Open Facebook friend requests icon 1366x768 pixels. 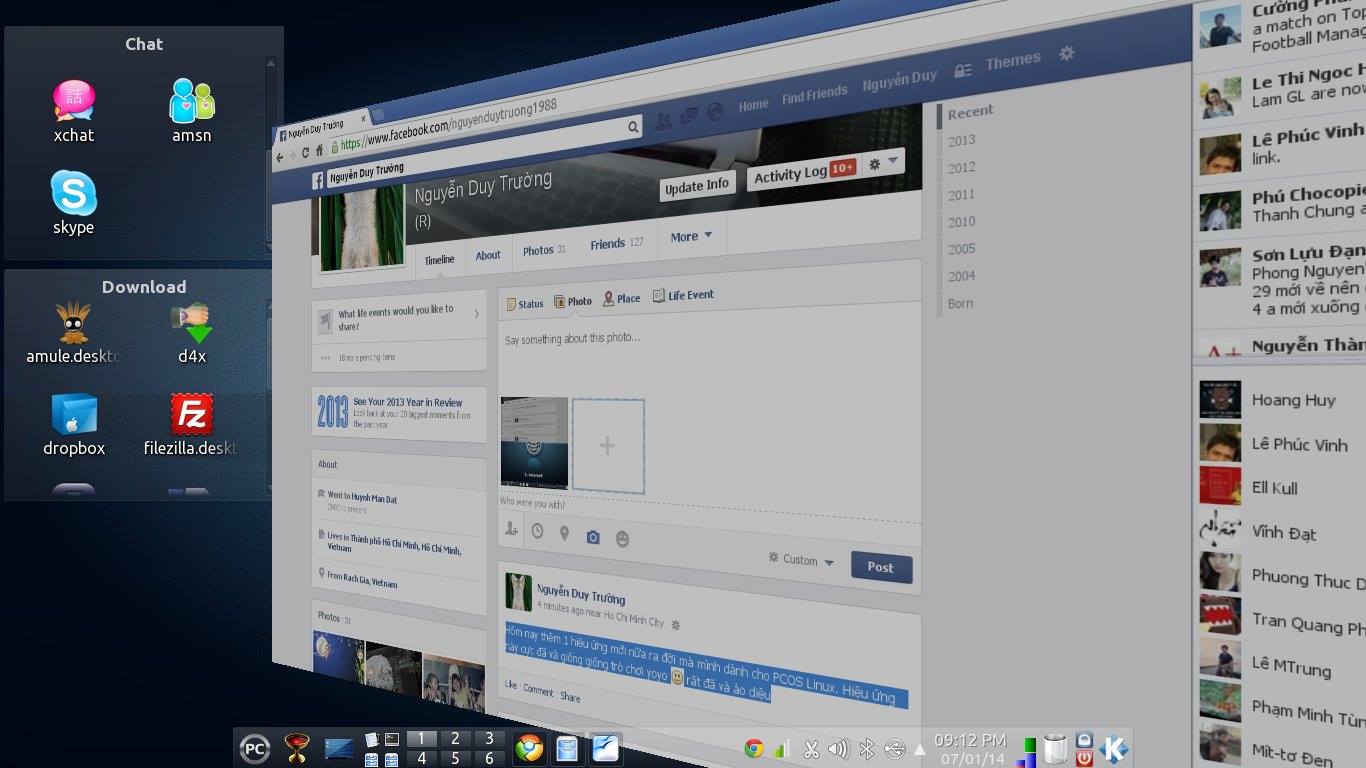pyautogui.click(x=663, y=121)
